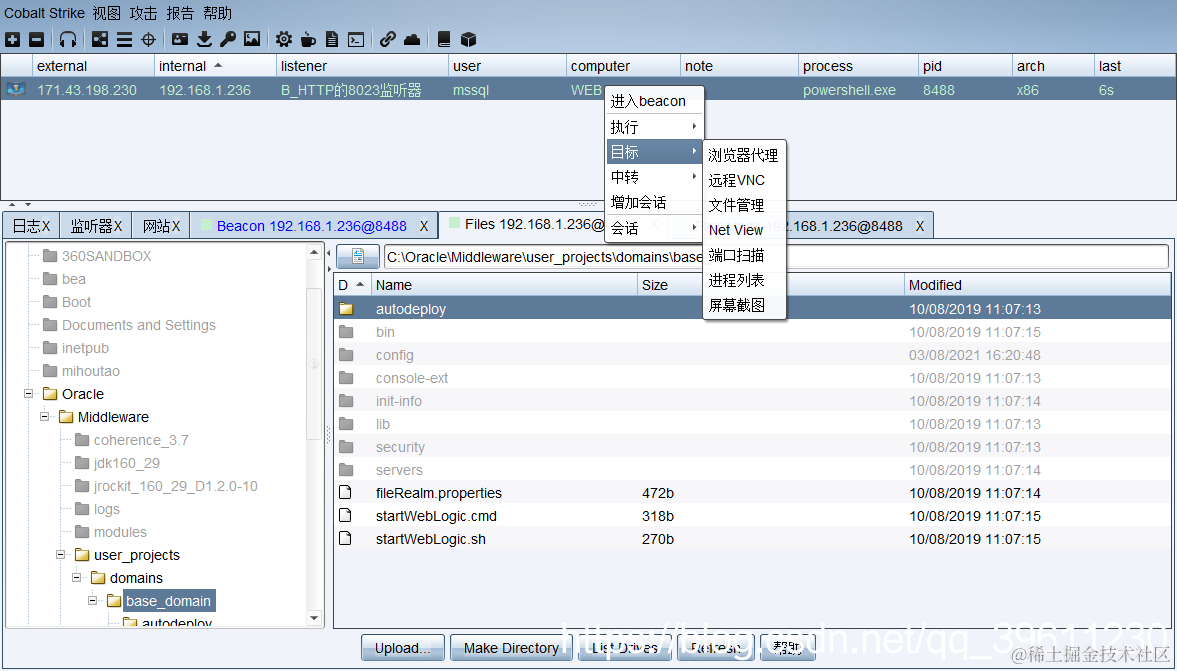Select 文件管理 in submenu
1177x671 pixels.
click(x=744, y=205)
